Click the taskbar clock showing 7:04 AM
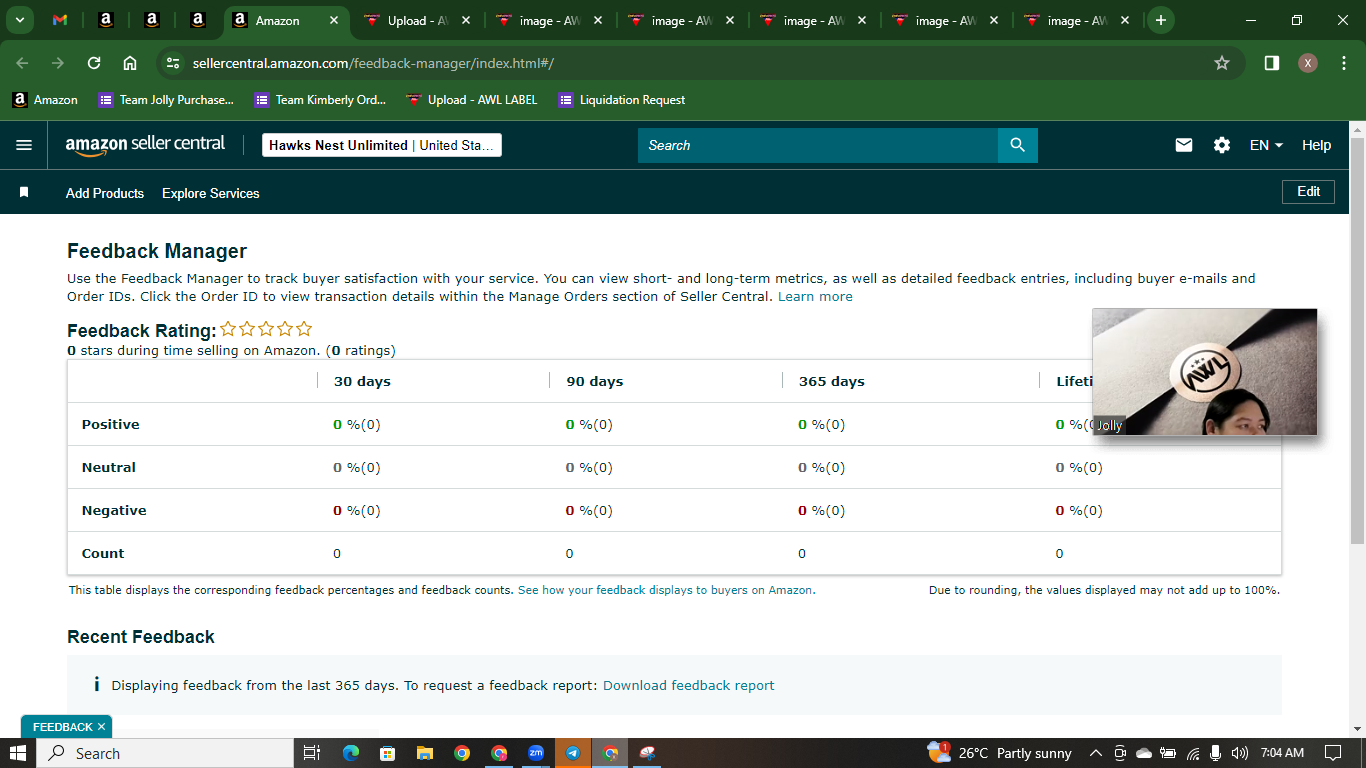1366x768 pixels. (1282, 753)
